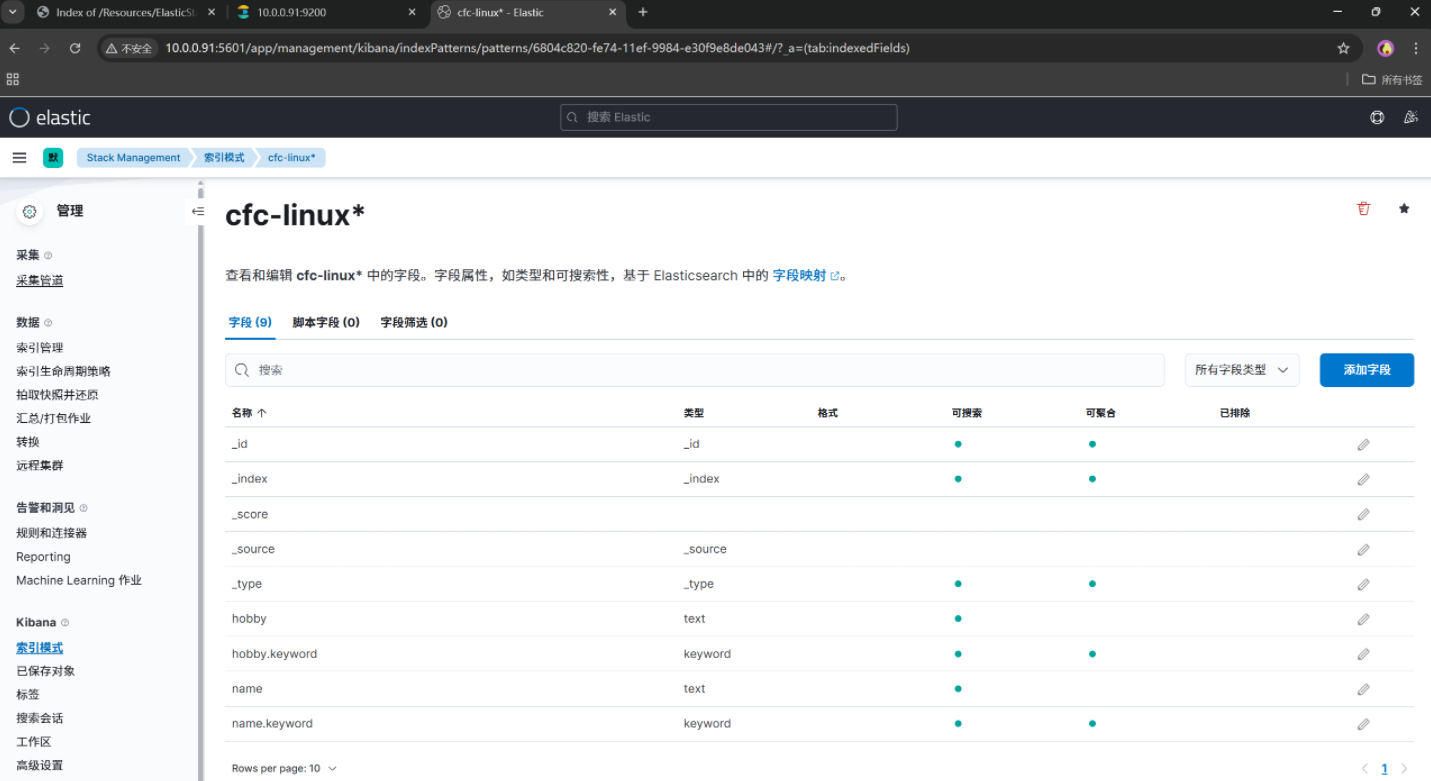Focus the 搜索 Elastic global search box

click(x=729, y=117)
